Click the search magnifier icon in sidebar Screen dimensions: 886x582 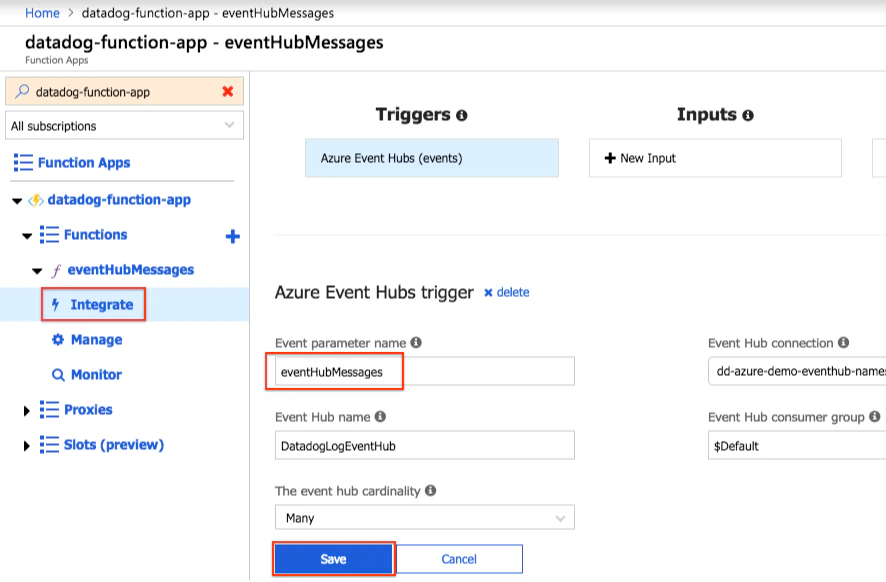point(22,91)
